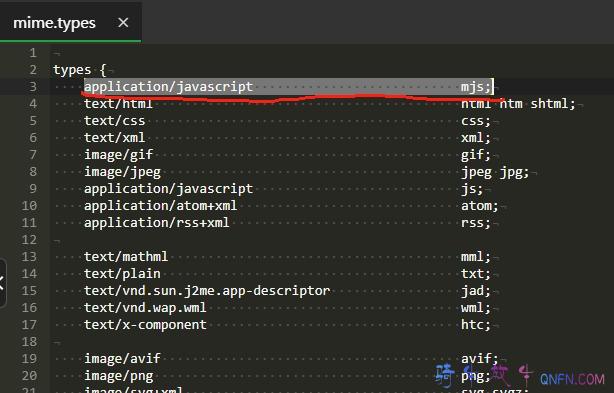This screenshot has height=393, width=614.
Task: Click the 'avif;' extension
Action: [x=479, y=359]
